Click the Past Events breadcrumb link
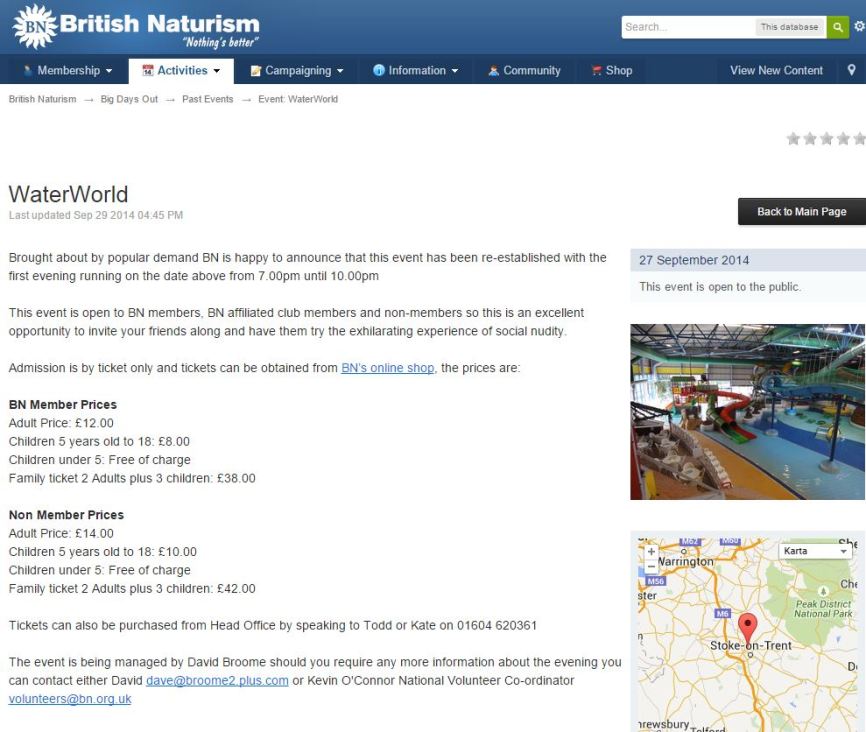 207,99
